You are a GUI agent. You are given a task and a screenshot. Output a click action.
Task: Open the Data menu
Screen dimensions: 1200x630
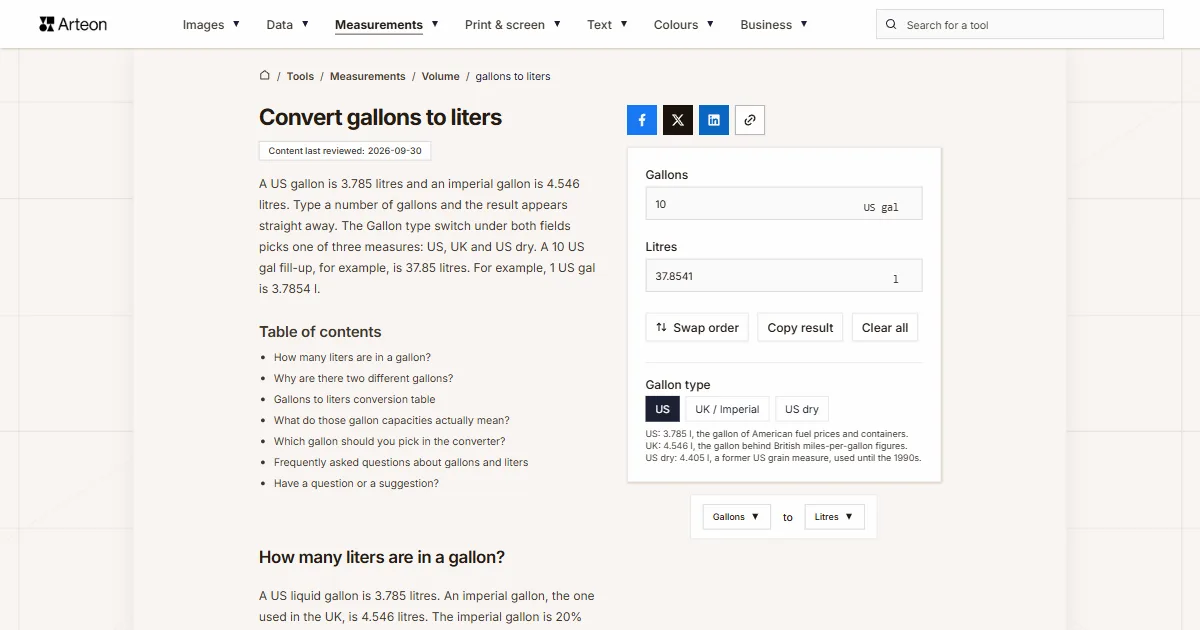coord(287,25)
